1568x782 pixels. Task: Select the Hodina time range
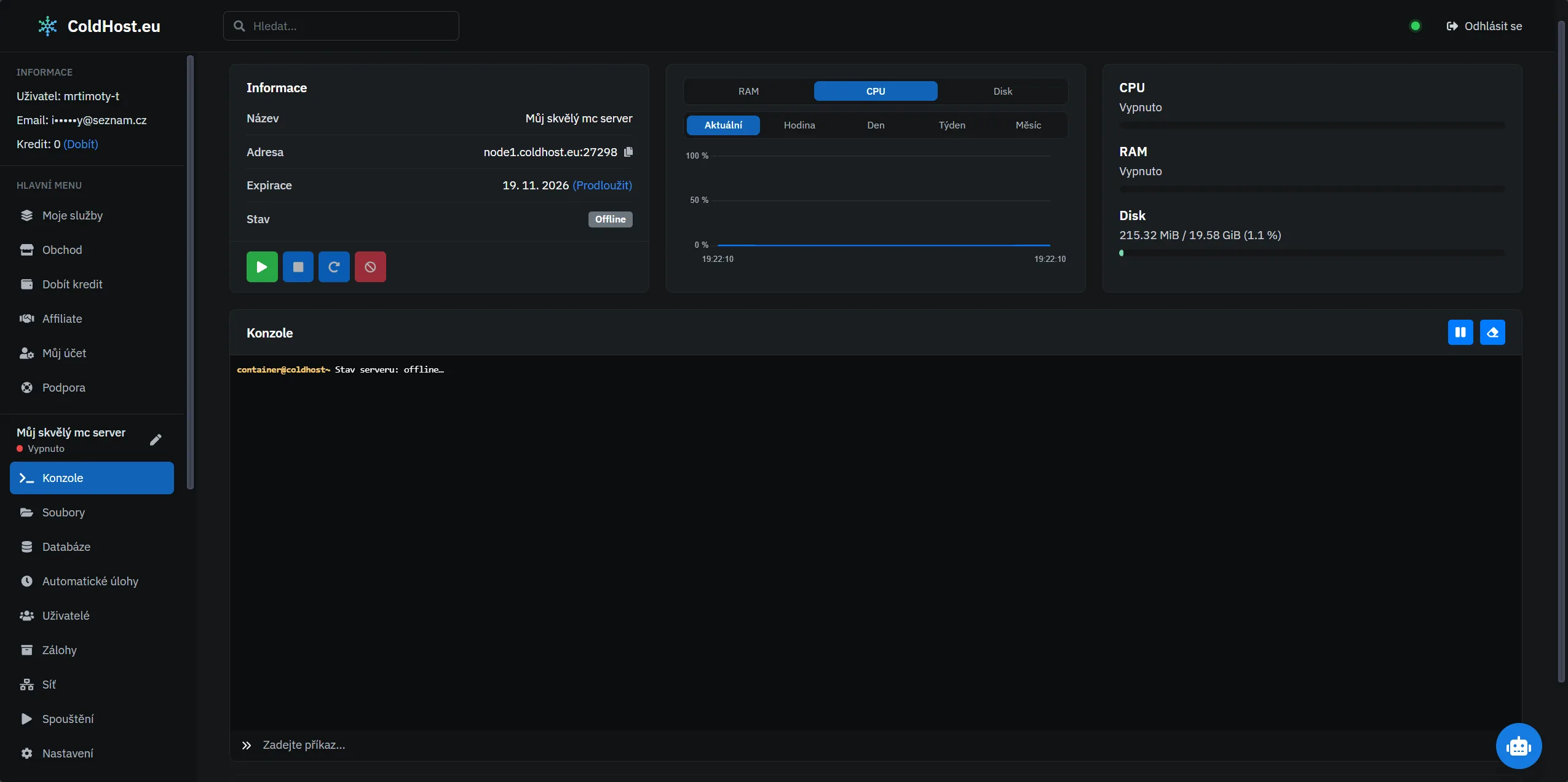799,125
